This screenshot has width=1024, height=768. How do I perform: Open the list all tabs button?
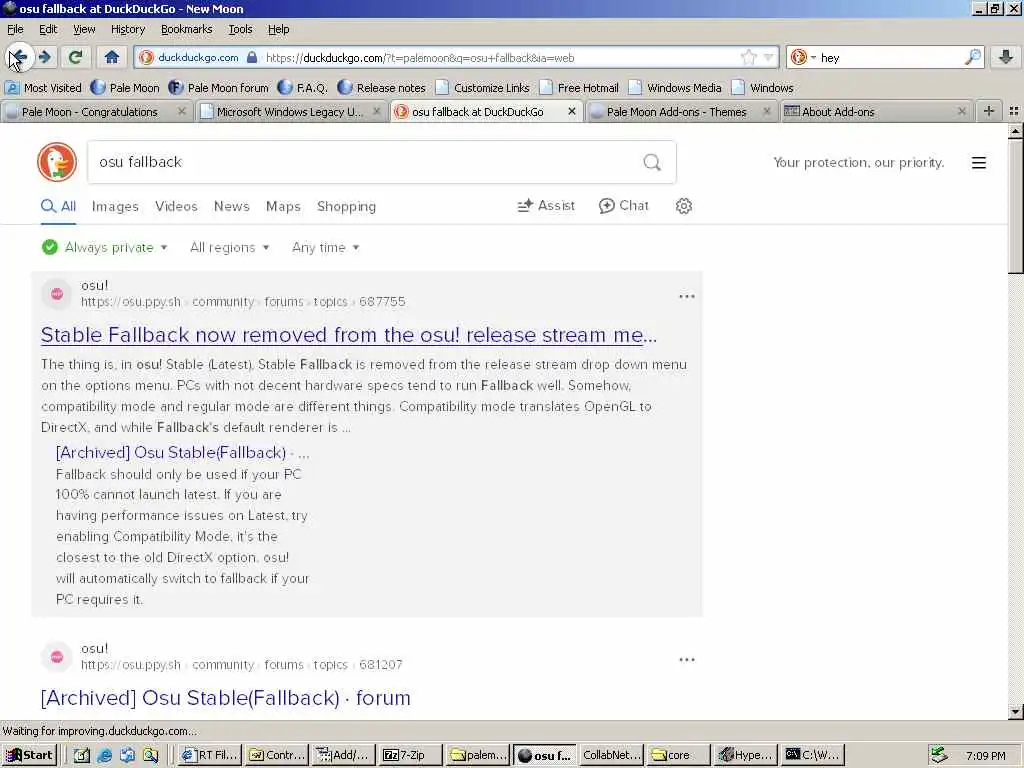click(1014, 112)
